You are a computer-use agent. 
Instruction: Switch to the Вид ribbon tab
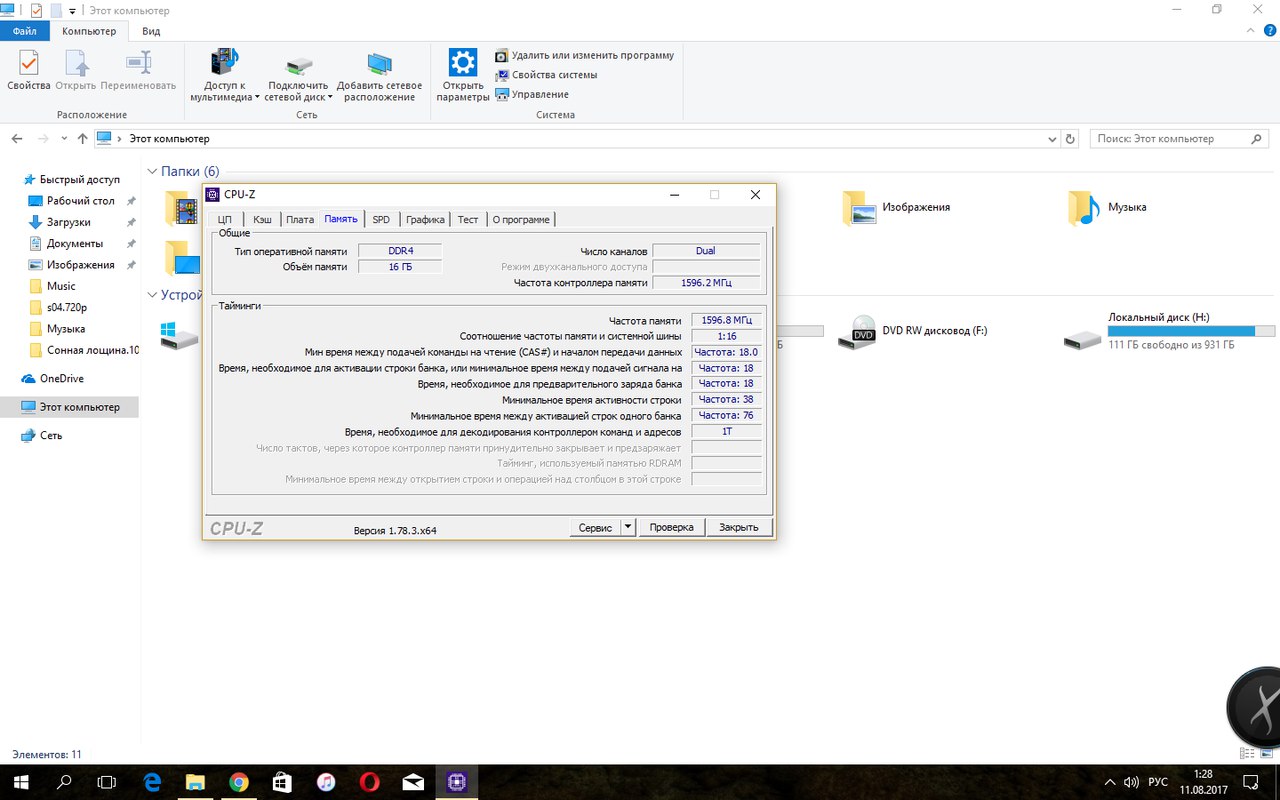tap(151, 31)
